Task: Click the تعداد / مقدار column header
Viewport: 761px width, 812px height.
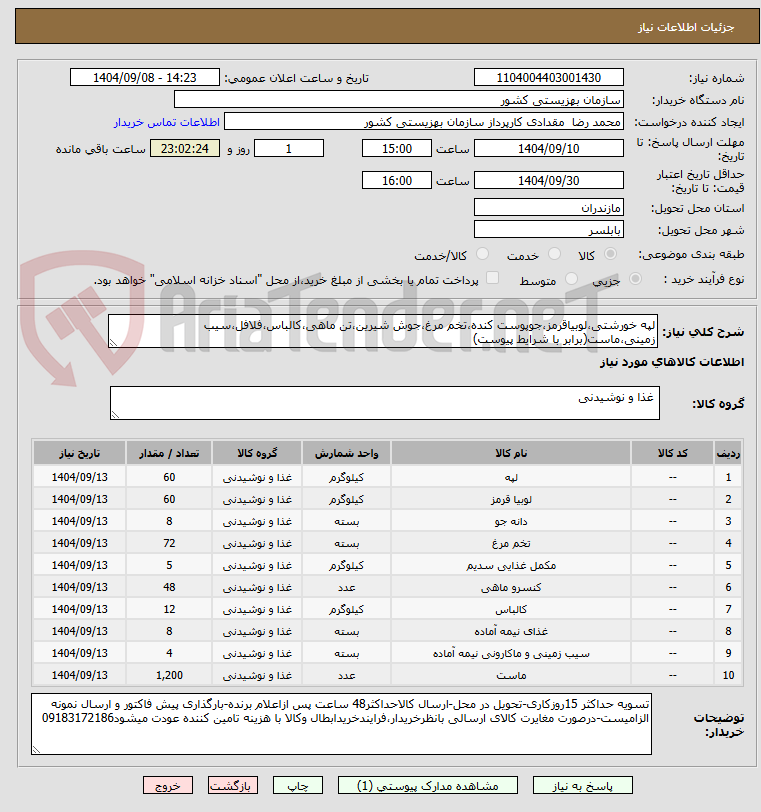Action: (169, 453)
